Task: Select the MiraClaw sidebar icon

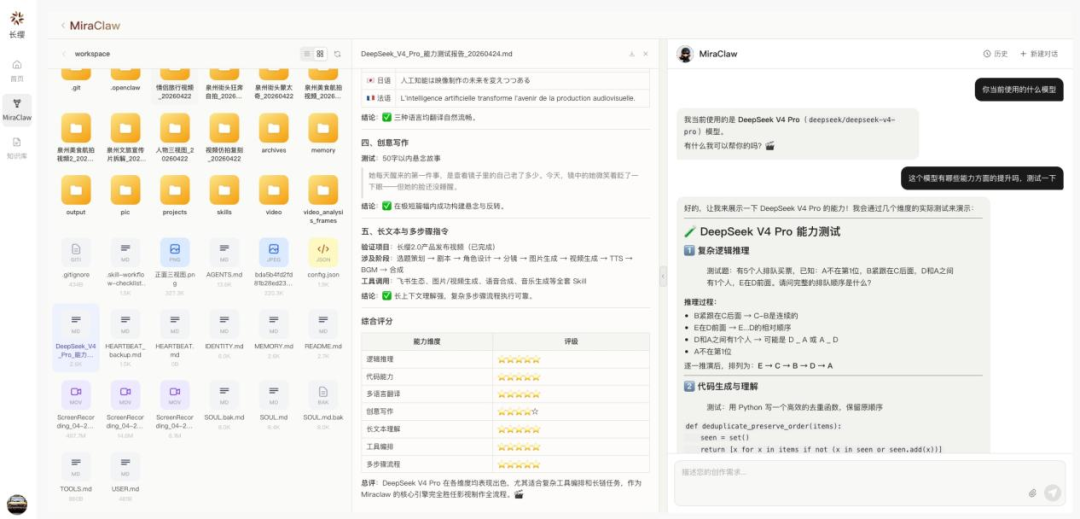Action: 17,108
